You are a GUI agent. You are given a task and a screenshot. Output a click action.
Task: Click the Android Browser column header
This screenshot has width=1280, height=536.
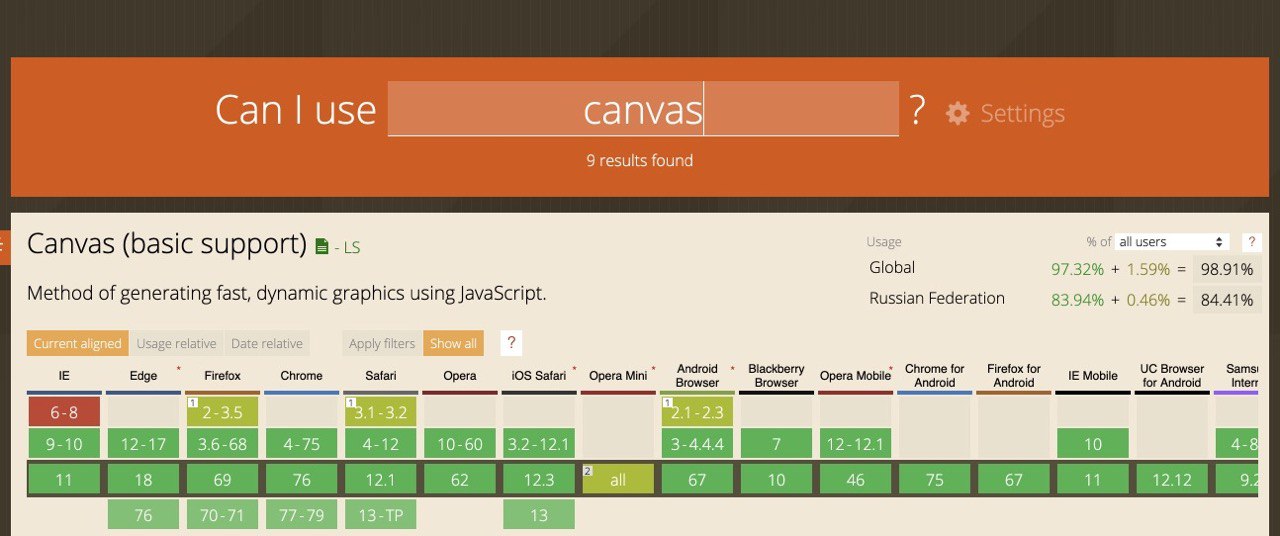click(x=697, y=376)
